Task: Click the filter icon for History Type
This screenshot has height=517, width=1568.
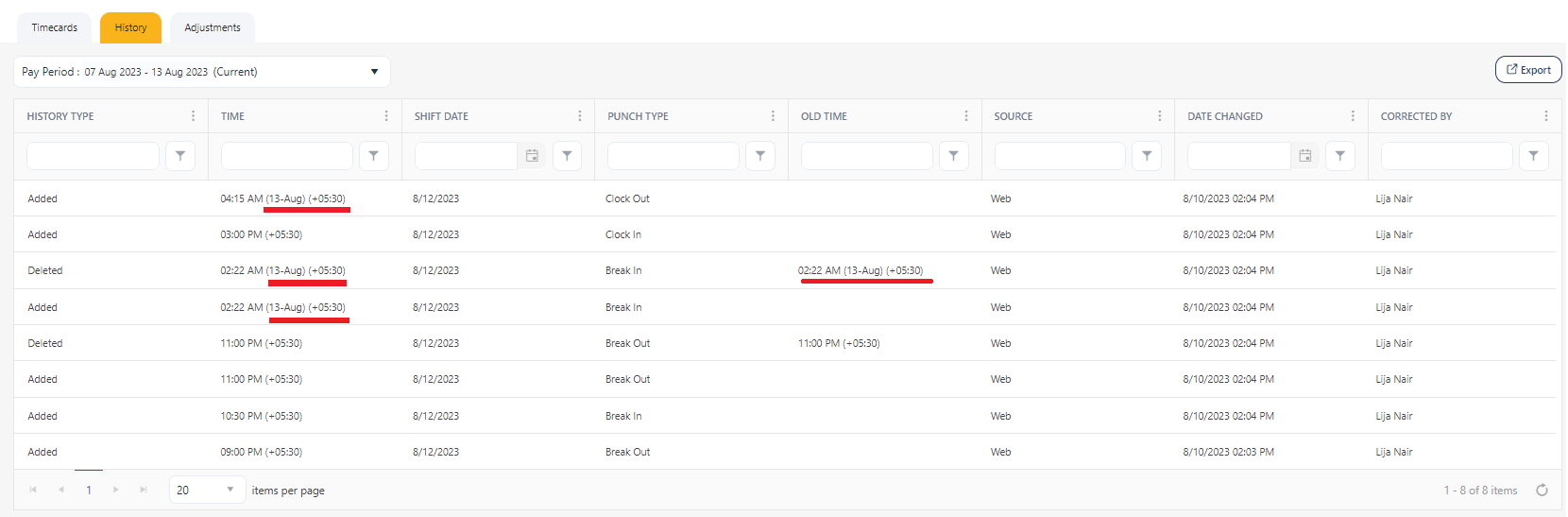Action: click(x=180, y=156)
